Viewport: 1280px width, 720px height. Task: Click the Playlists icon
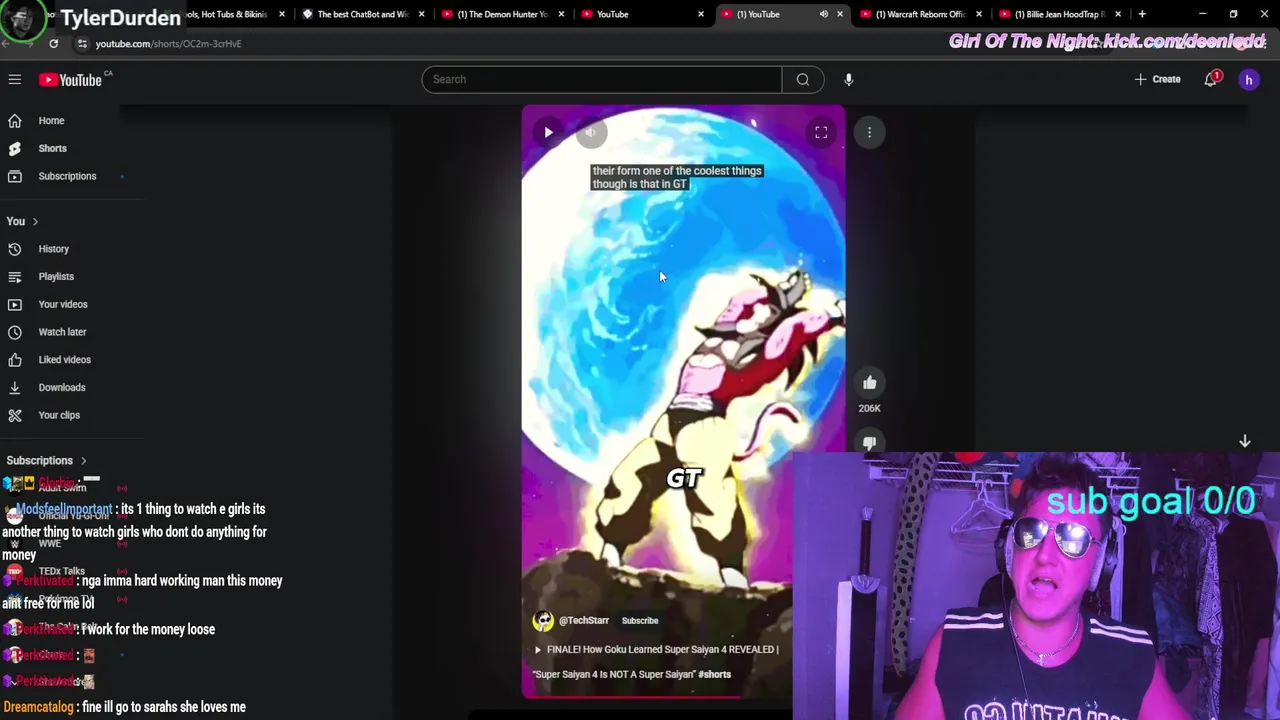pos(15,276)
